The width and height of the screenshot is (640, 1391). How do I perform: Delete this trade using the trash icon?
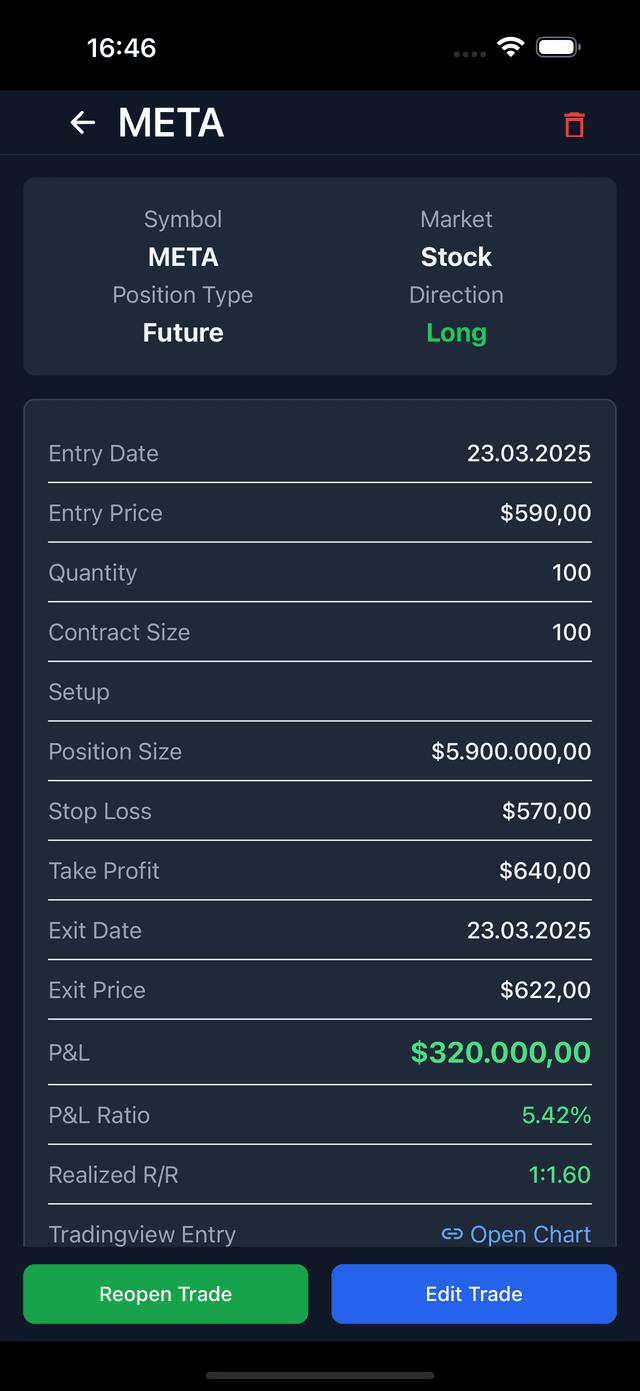(573, 125)
